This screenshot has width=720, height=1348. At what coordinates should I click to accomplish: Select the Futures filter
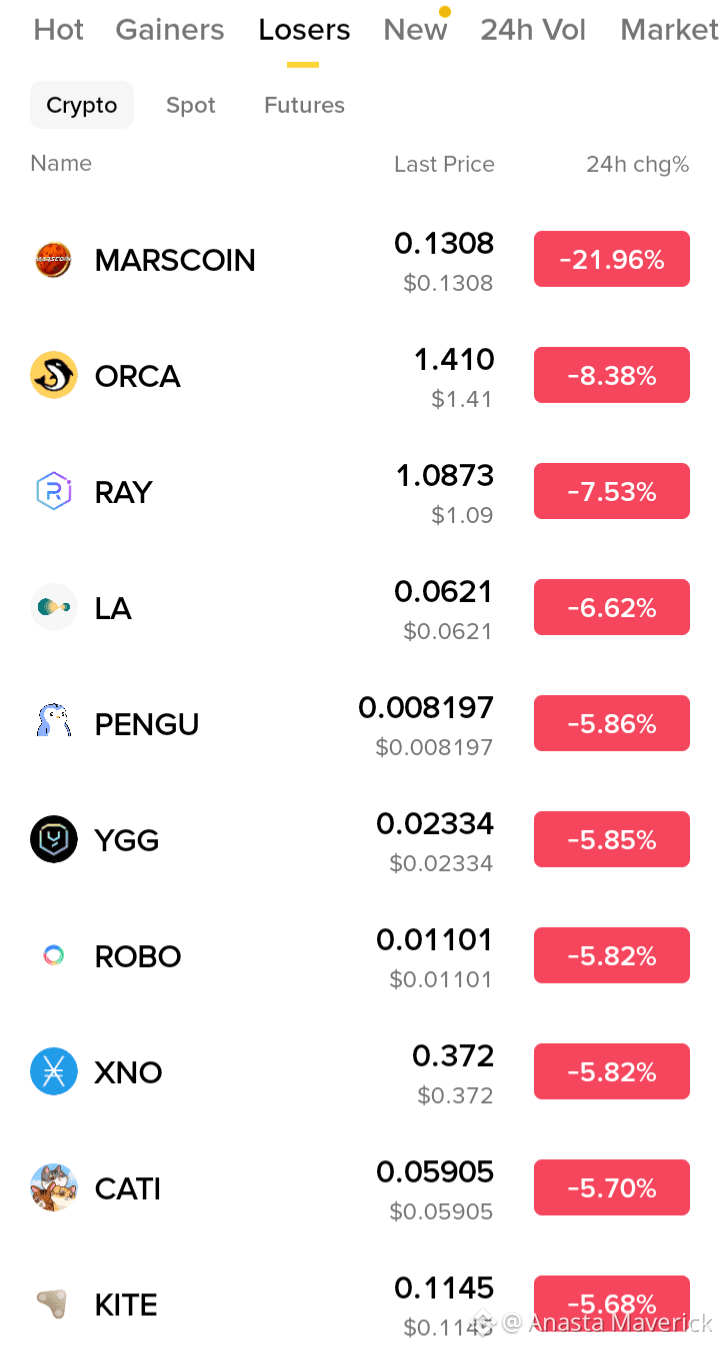point(304,105)
